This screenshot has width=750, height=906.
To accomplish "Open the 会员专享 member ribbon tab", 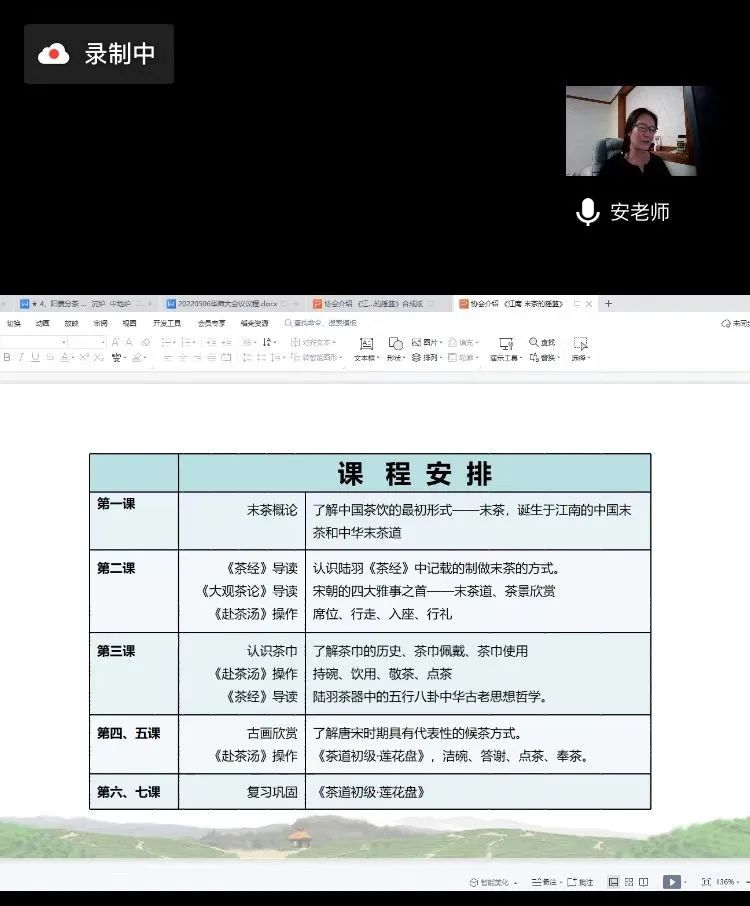I will [x=211, y=323].
